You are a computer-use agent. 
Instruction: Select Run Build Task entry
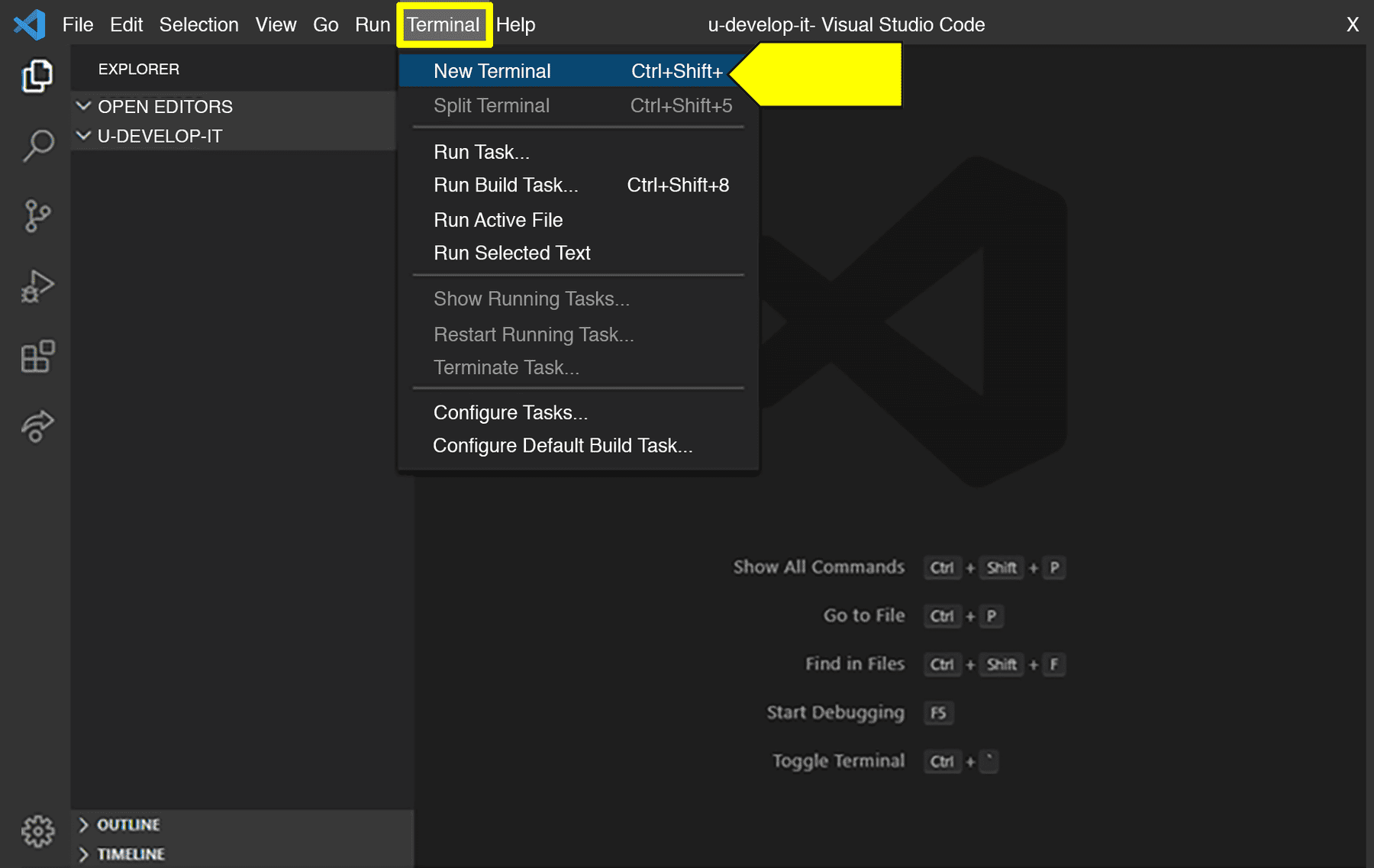click(506, 185)
